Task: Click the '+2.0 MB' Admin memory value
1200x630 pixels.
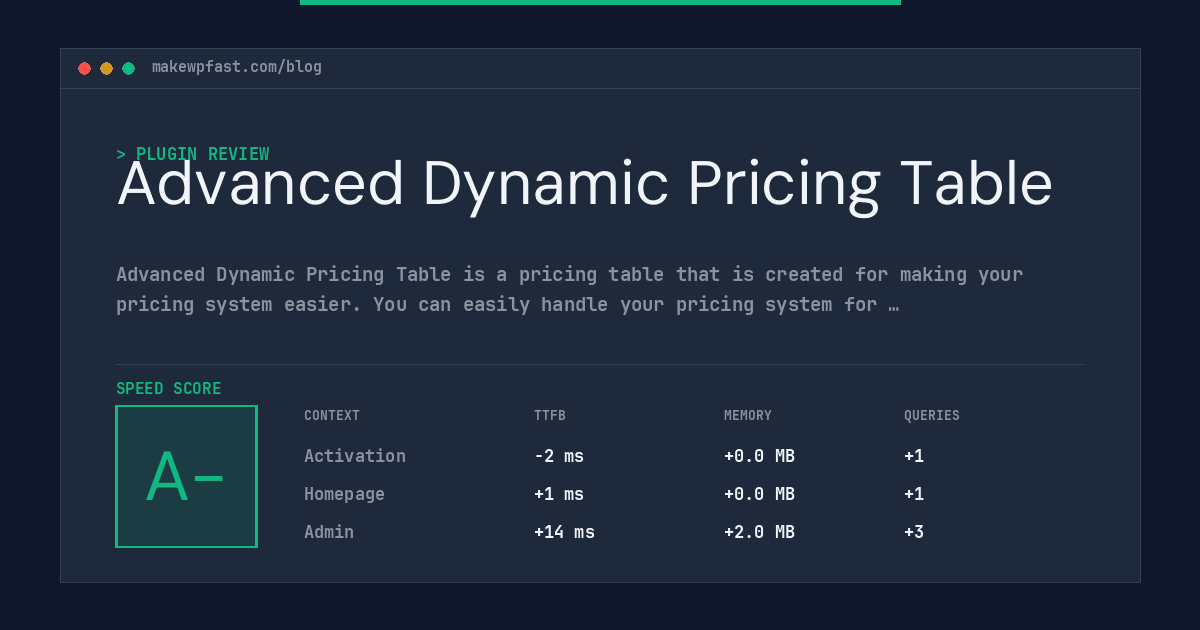Action: click(759, 532)
